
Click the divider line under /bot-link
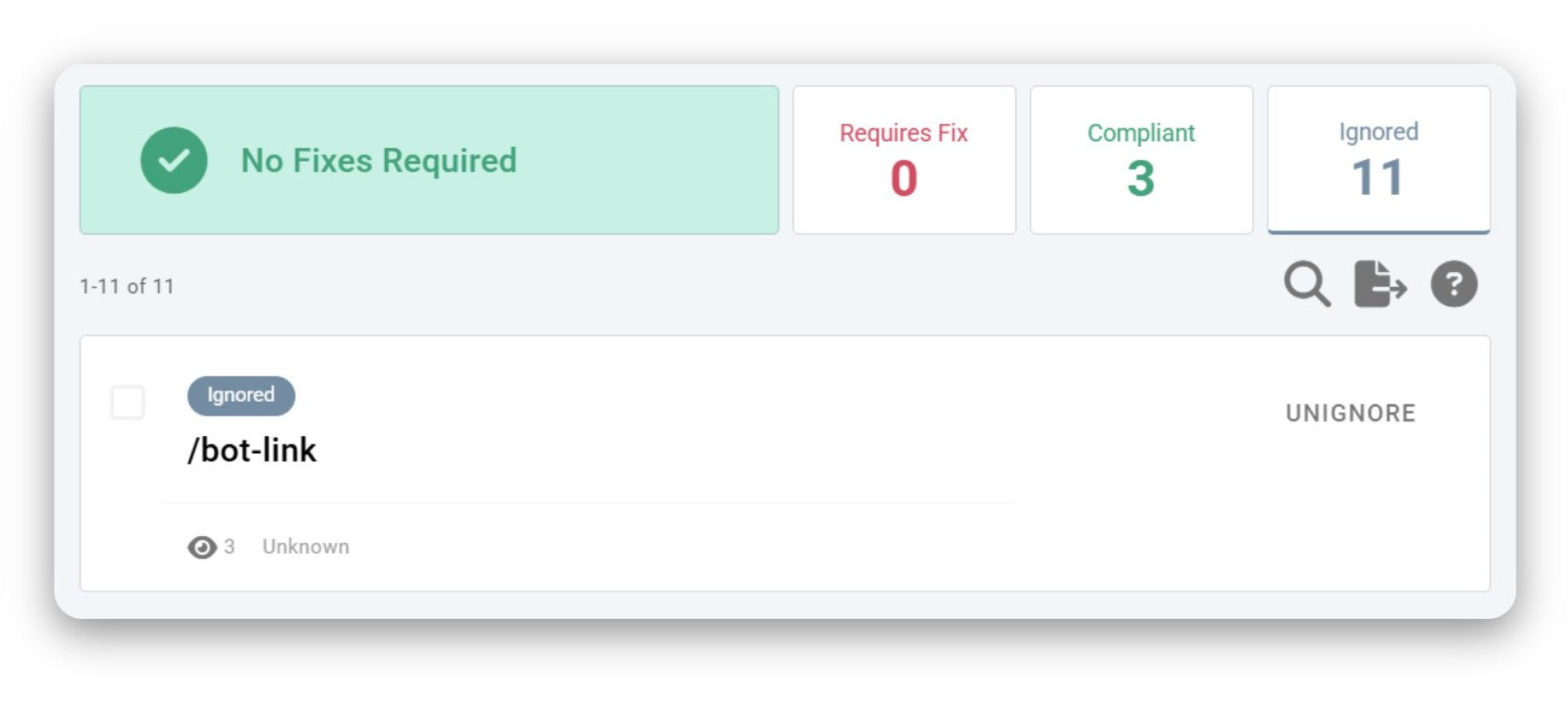pyautogui.click(x=587, y=504)
